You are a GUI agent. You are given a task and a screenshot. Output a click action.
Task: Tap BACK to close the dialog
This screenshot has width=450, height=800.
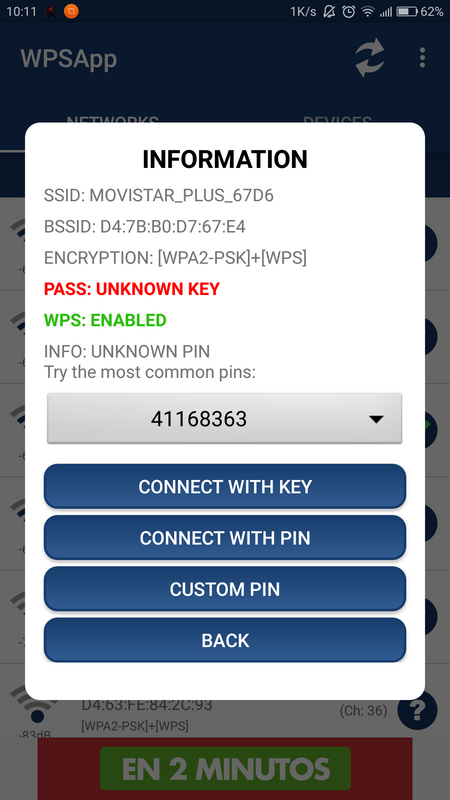point(225,640)
